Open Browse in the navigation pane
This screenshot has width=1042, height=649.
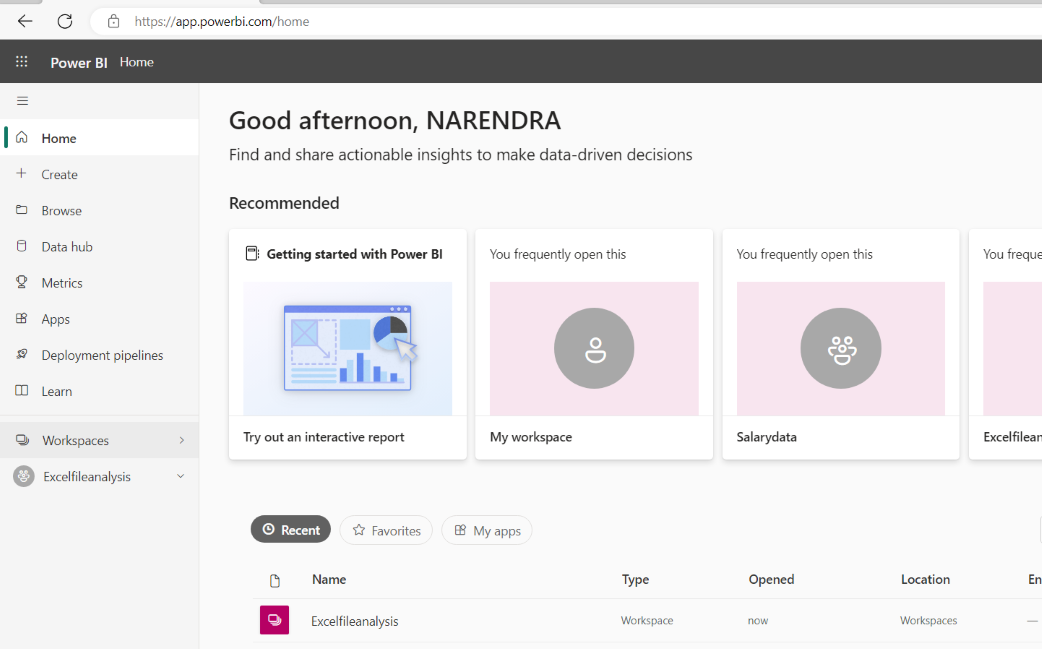click(100, 210)
